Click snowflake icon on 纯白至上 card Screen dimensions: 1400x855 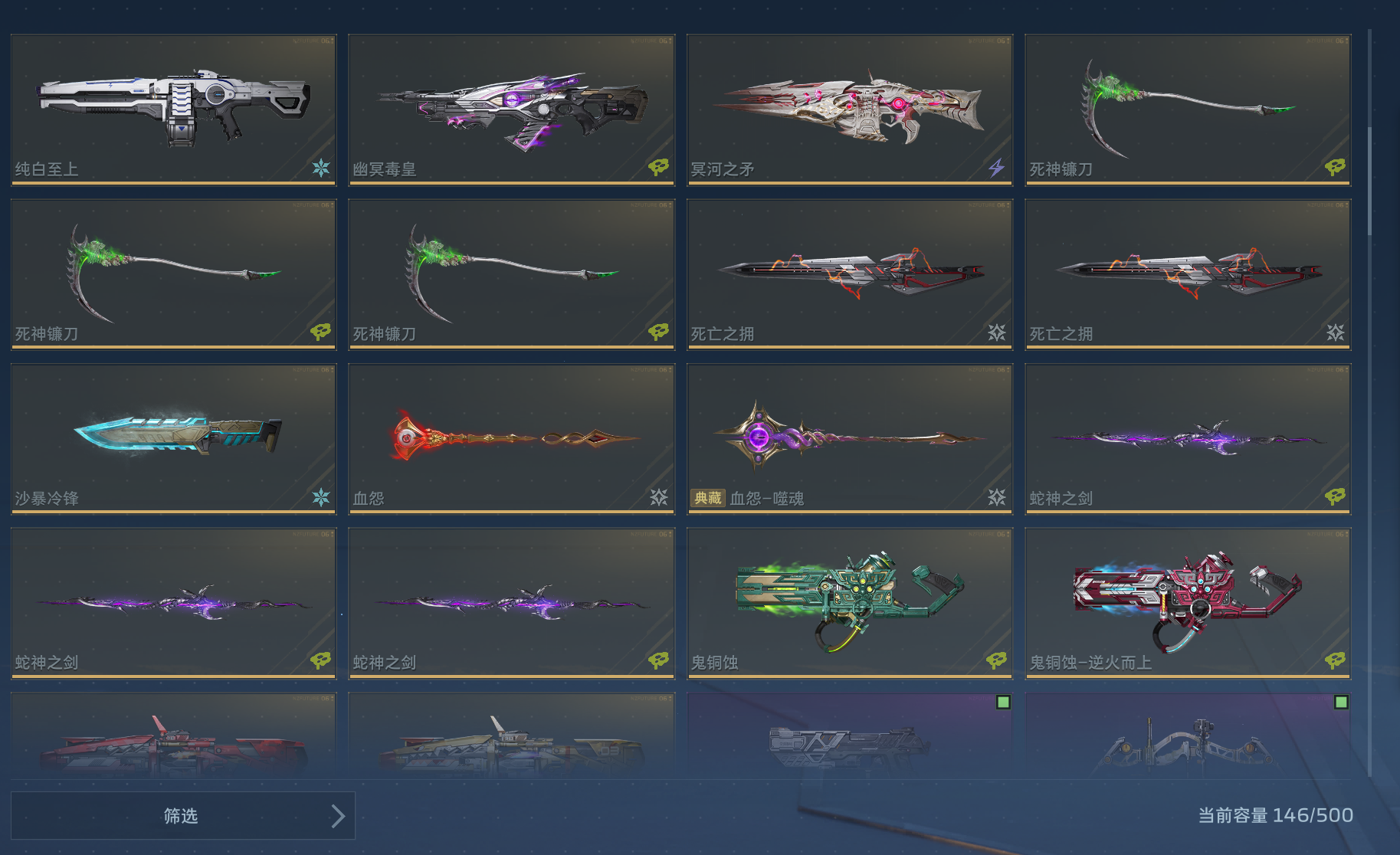pos(321,168)
